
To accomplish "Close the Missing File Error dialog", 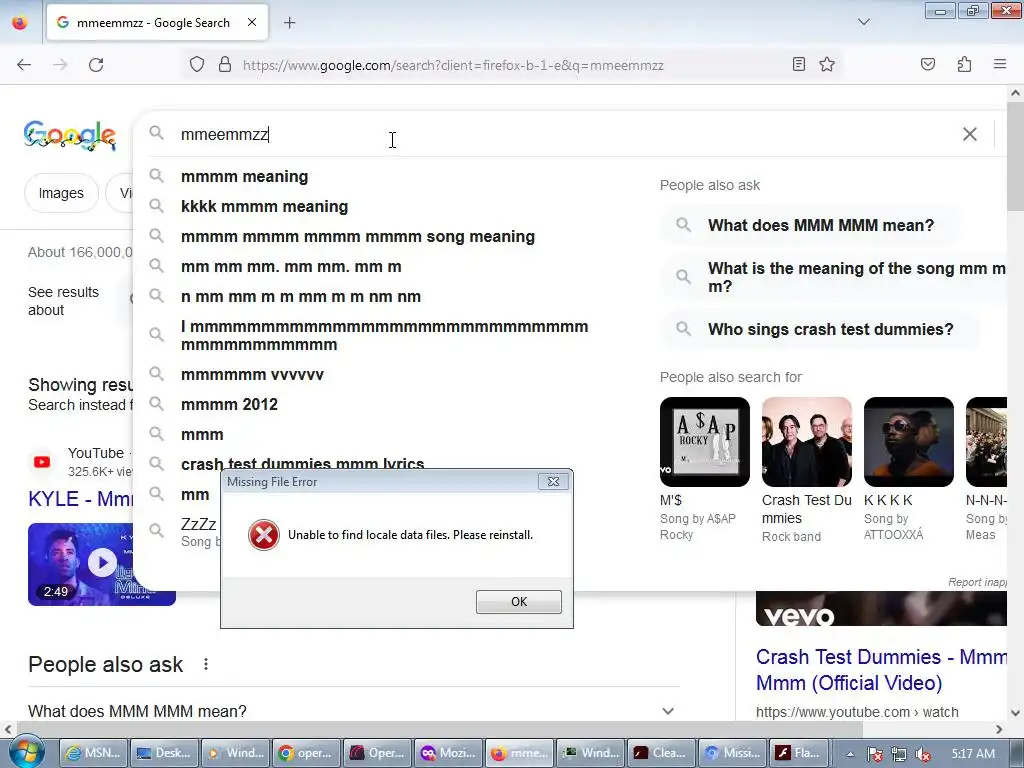I will (553, 481).
